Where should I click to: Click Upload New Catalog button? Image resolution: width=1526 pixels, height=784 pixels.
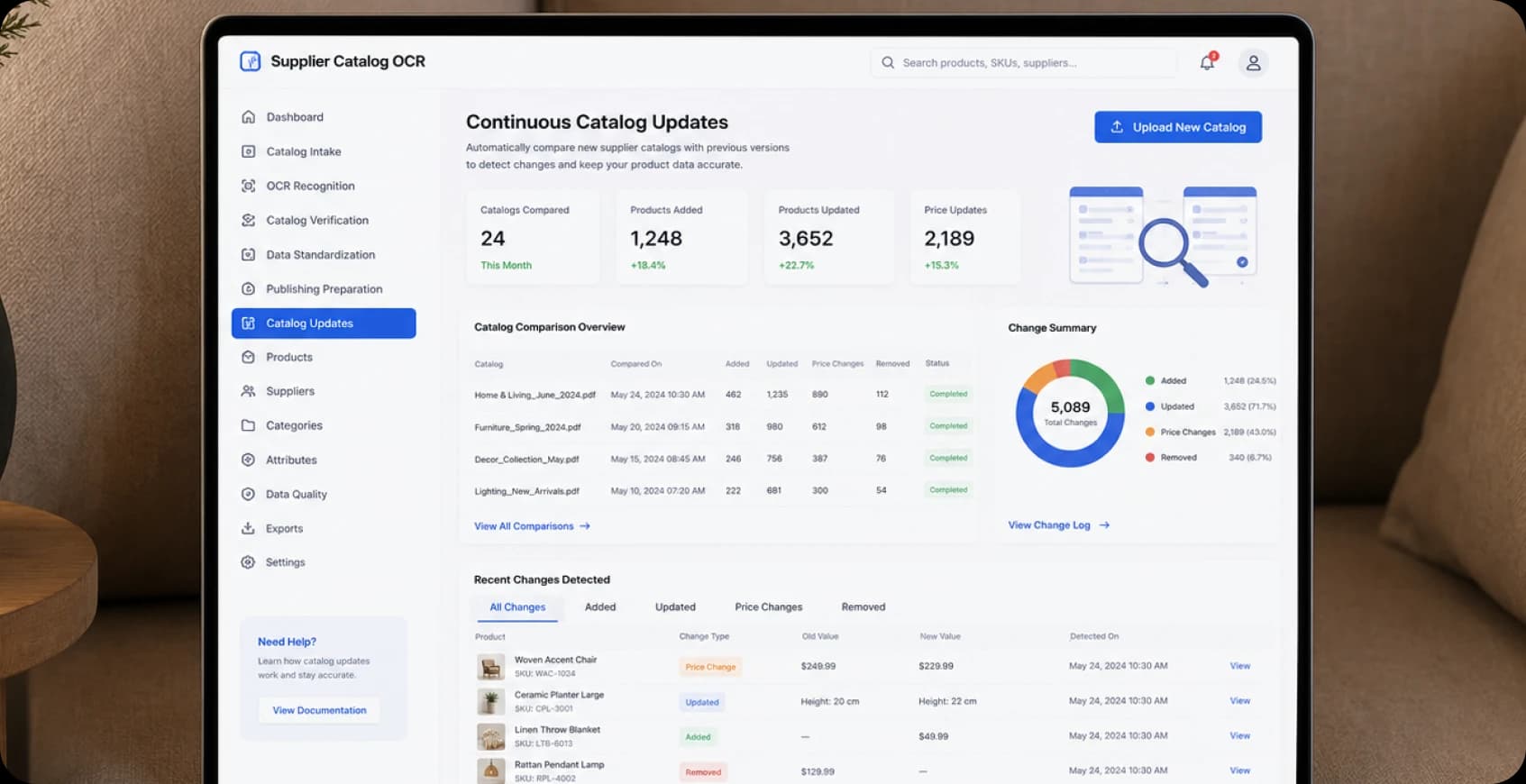tap(1178, 127)
